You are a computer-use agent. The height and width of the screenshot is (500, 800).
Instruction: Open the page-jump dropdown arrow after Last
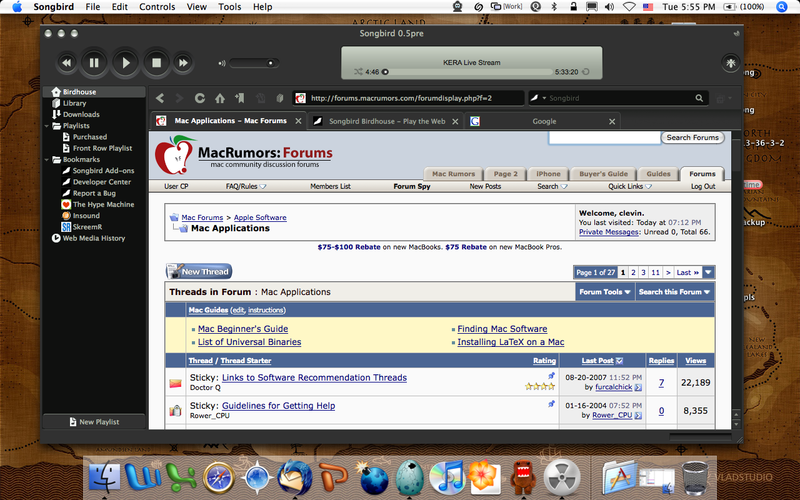708,272
